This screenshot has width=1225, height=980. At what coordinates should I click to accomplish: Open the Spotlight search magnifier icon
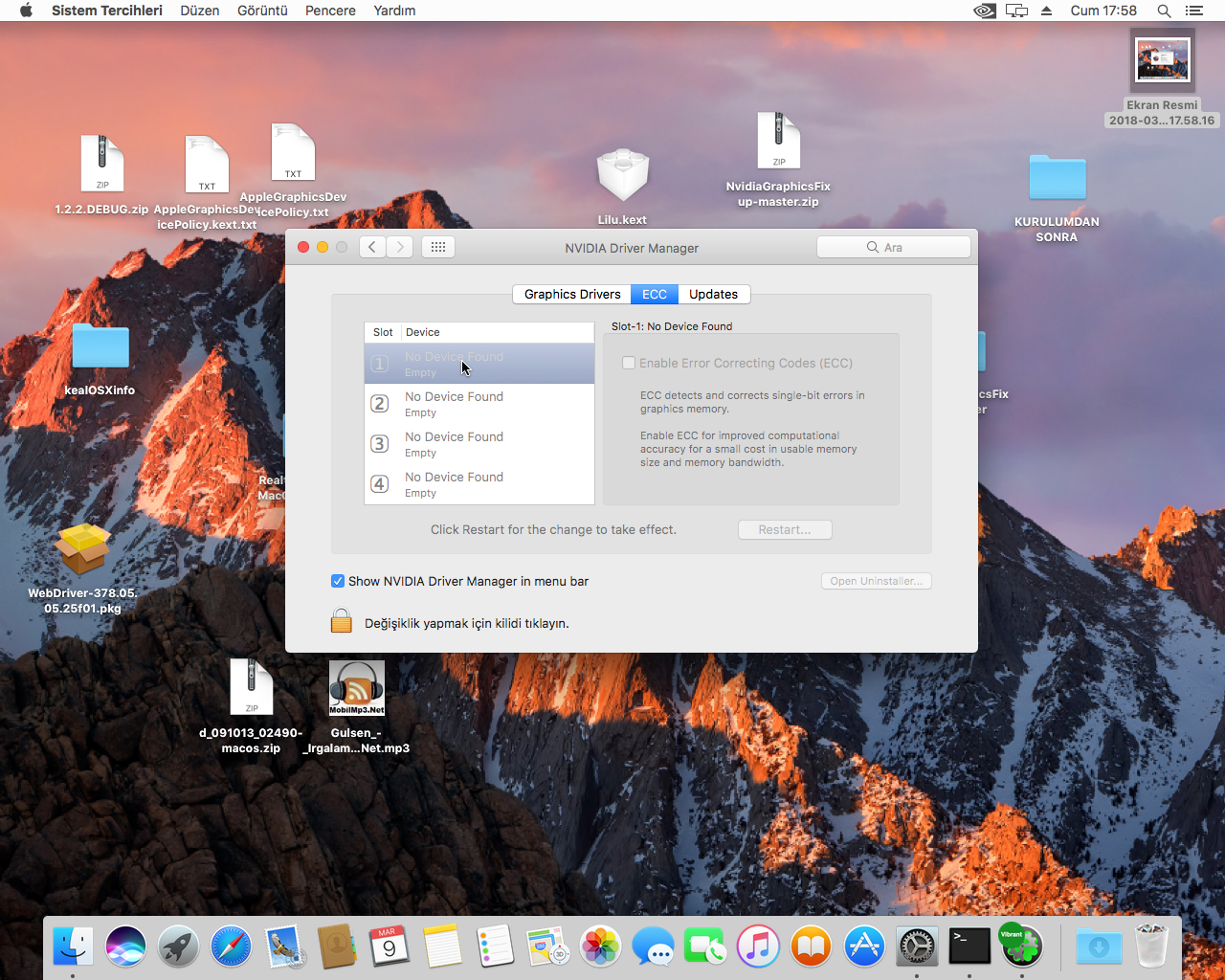[1164, 11]
